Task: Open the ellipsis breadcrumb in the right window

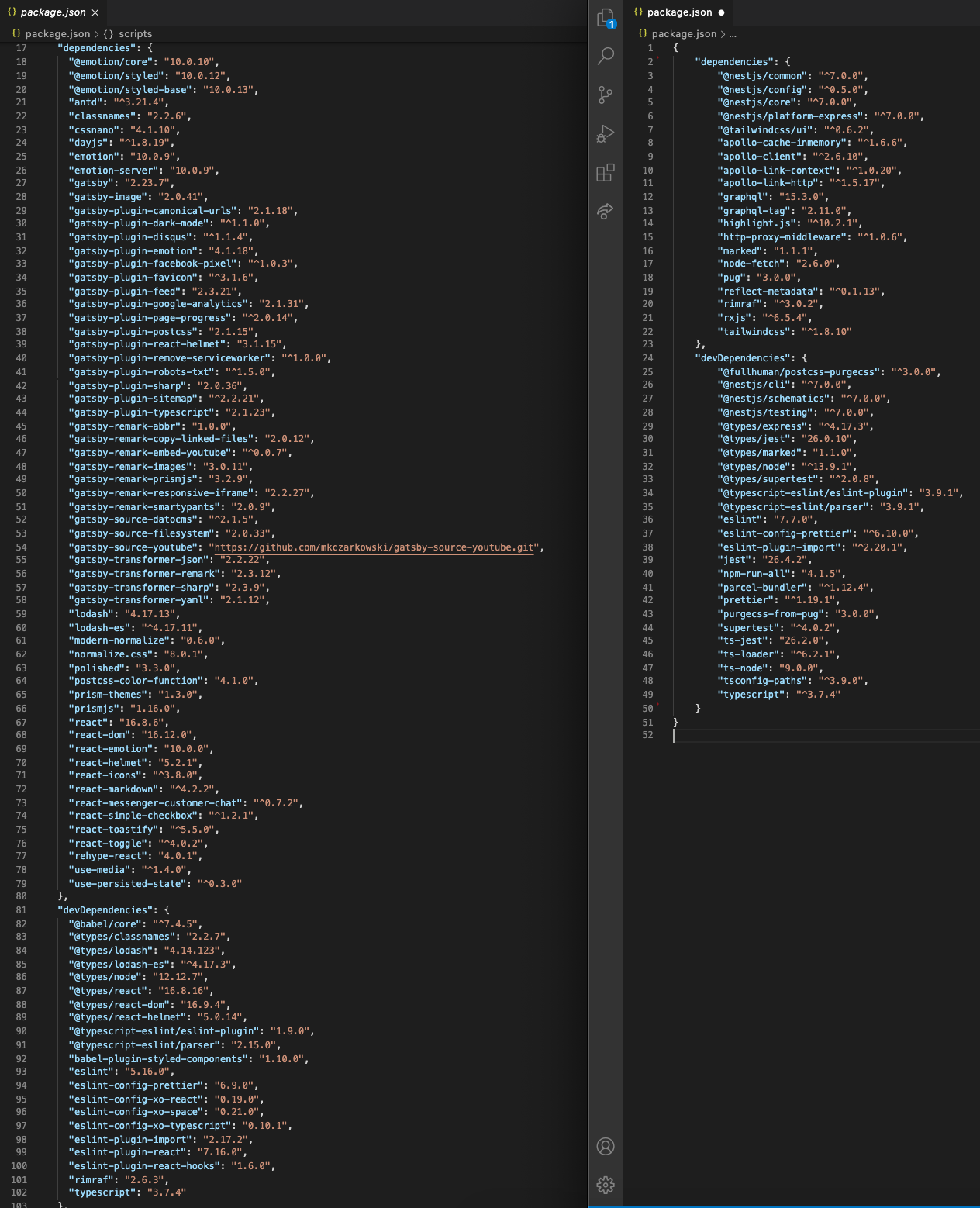Action: [x=733, y=34]
